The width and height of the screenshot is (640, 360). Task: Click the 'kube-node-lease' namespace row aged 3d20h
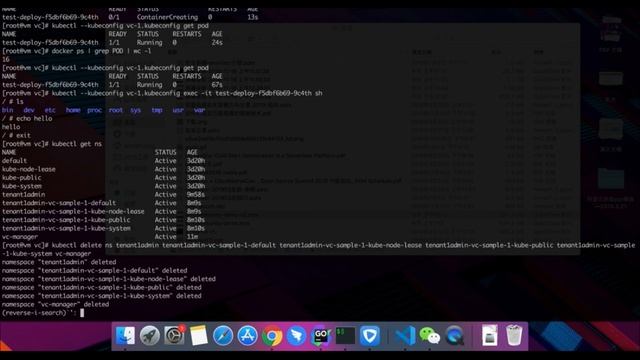104,169
